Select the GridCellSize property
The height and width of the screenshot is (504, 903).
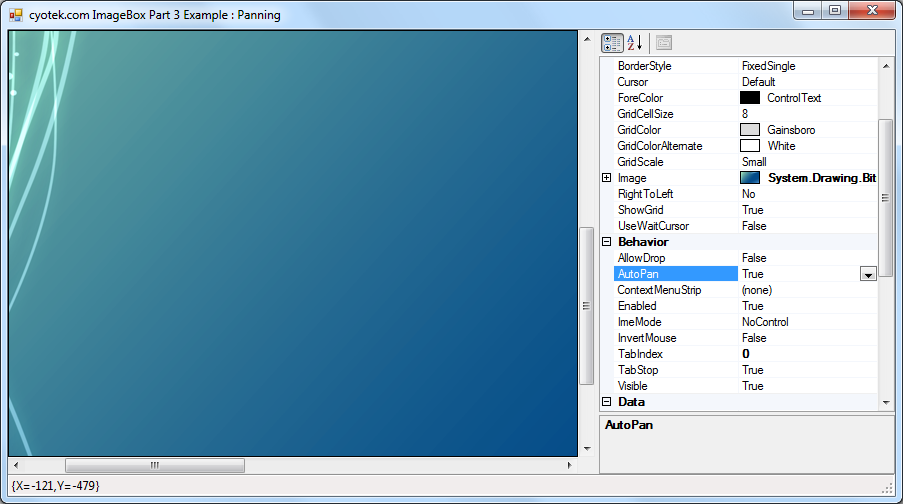(645, 114)
